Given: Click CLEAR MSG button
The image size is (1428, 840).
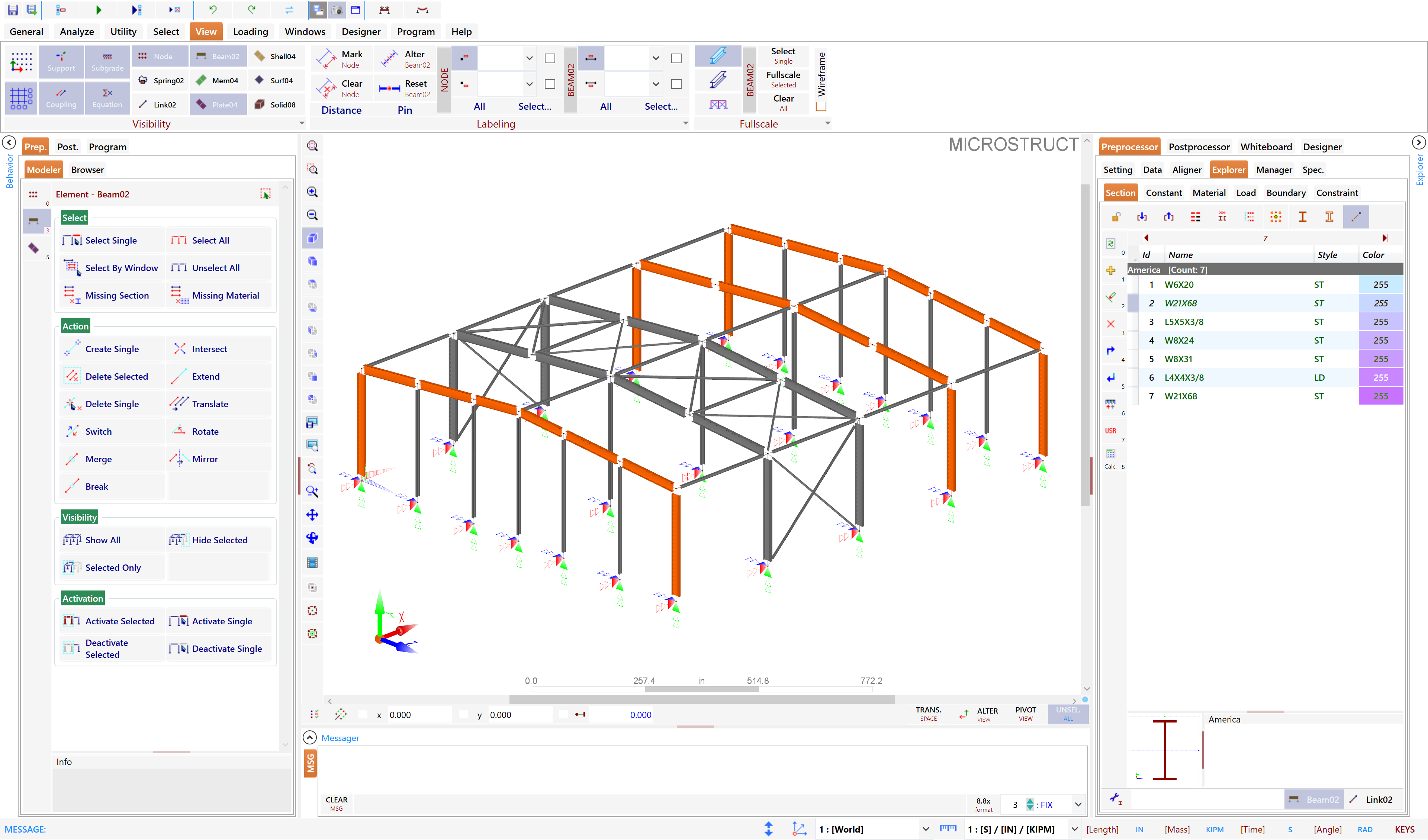Looking at the screenshot, I should click(337, 804).
